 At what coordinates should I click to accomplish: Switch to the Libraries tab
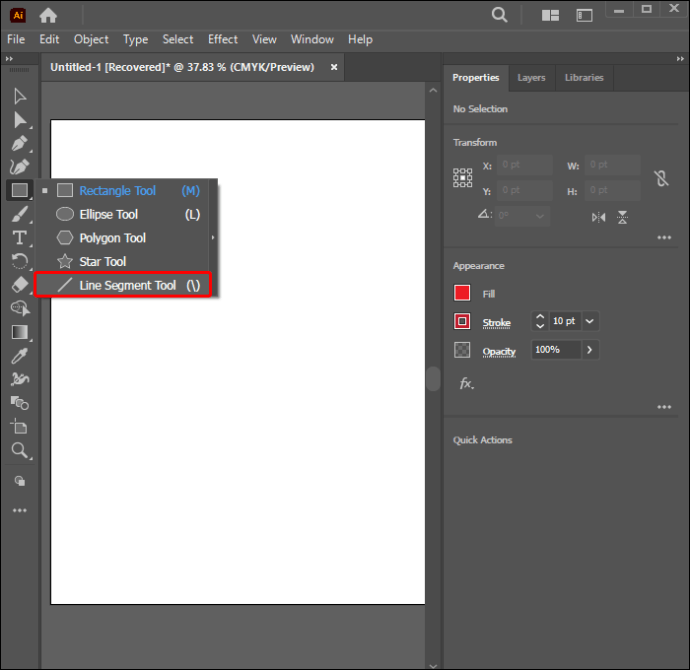(x=584, y=78)
